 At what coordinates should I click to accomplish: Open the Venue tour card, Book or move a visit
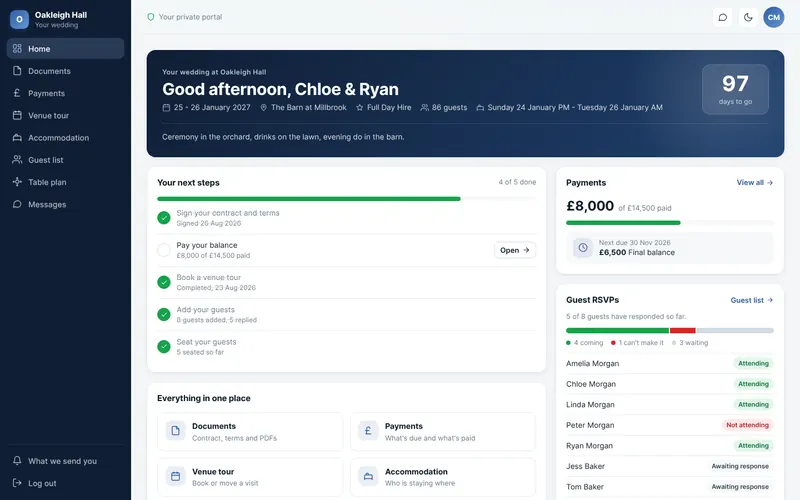250,477
